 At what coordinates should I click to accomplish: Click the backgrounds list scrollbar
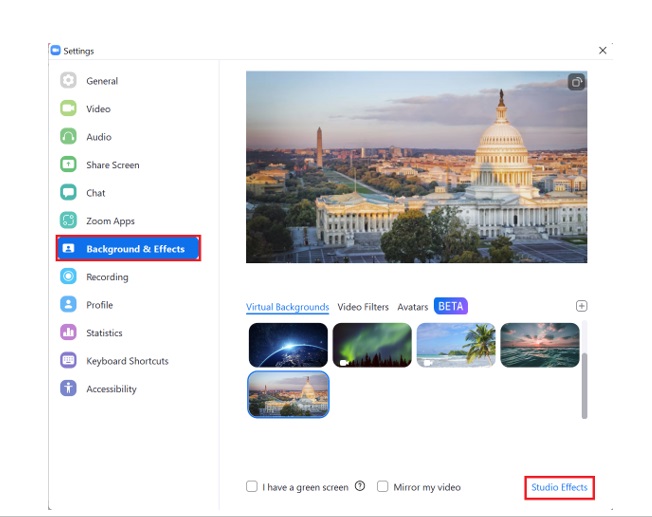[x=584, y=384]
